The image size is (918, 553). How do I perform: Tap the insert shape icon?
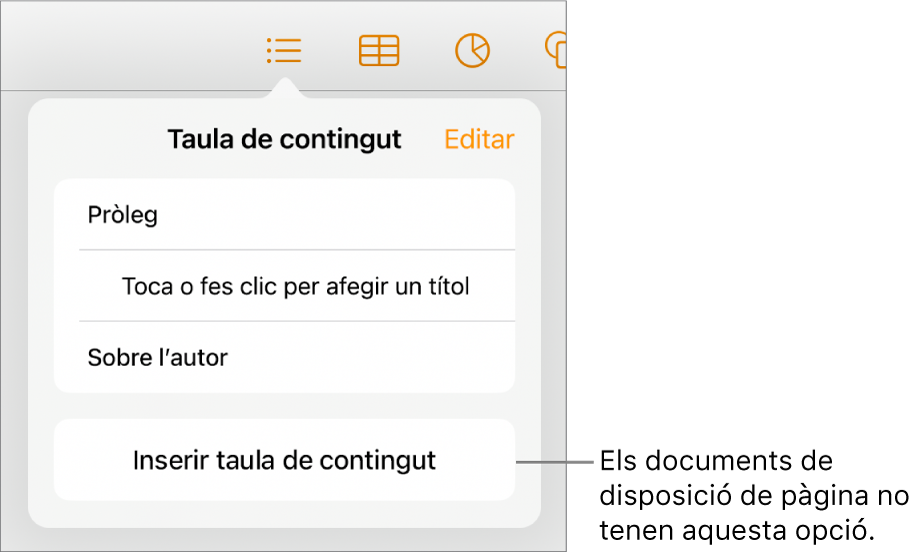556,50
